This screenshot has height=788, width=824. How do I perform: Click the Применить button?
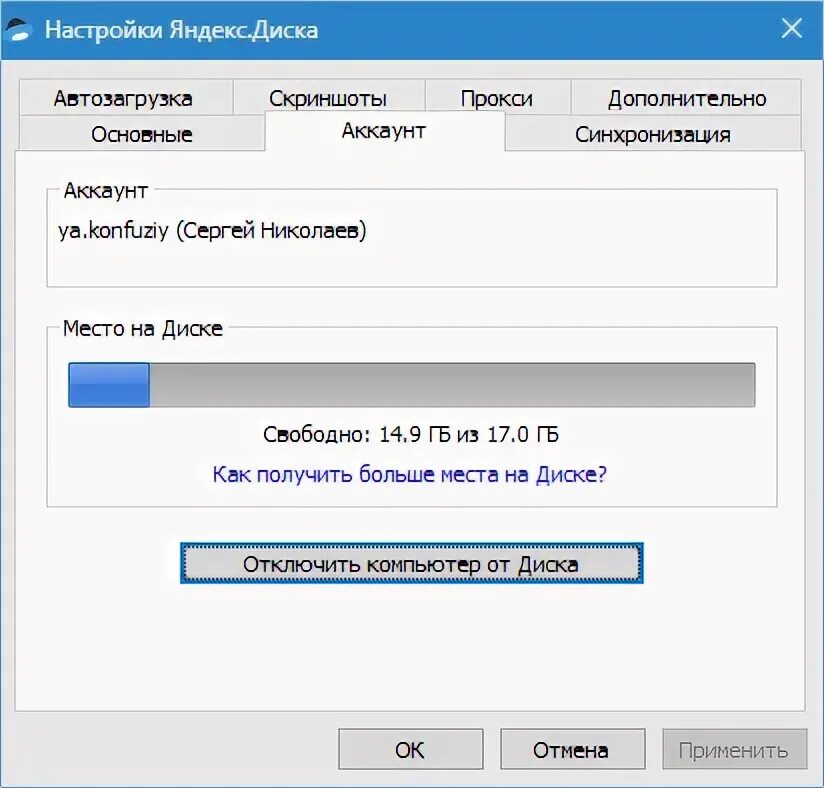pos(734,749)
